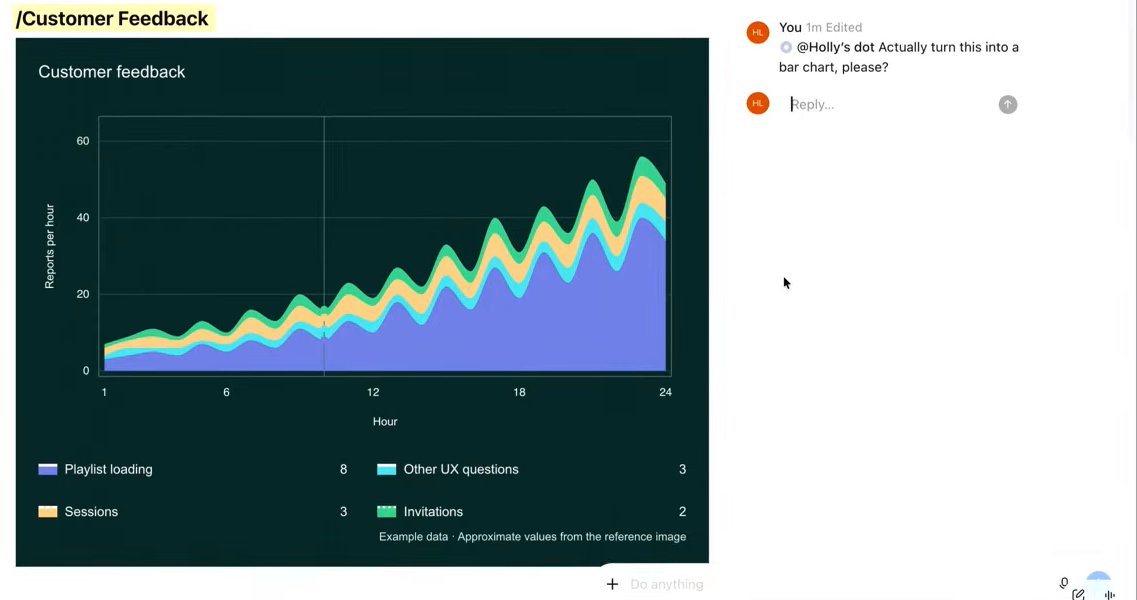Click the dot icon before @Holly's dot

[x=785, y=47]
